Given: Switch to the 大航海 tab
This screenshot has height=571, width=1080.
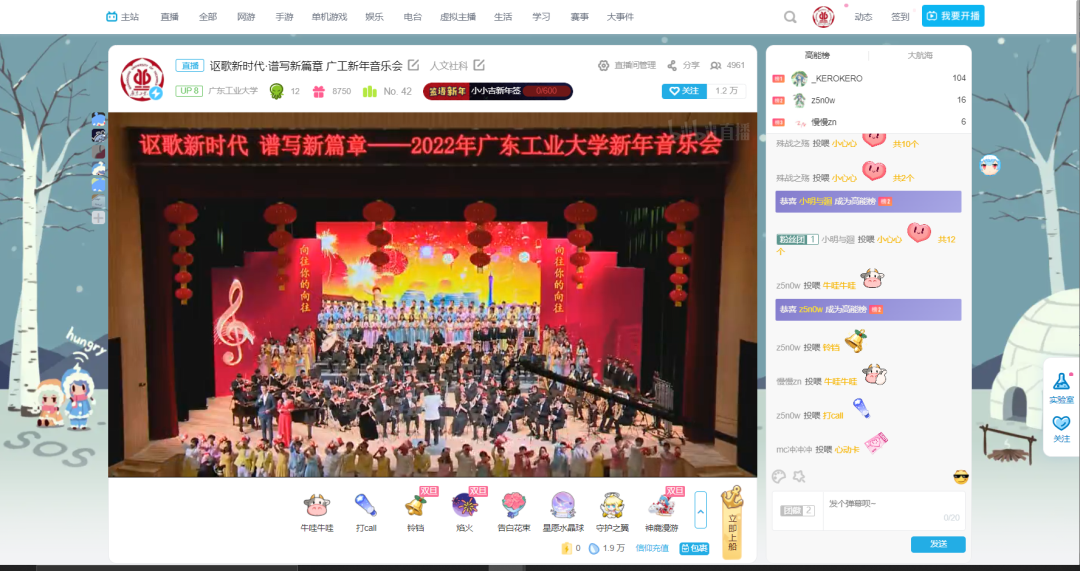Looking at the screenshot, I should pos(920,55).
